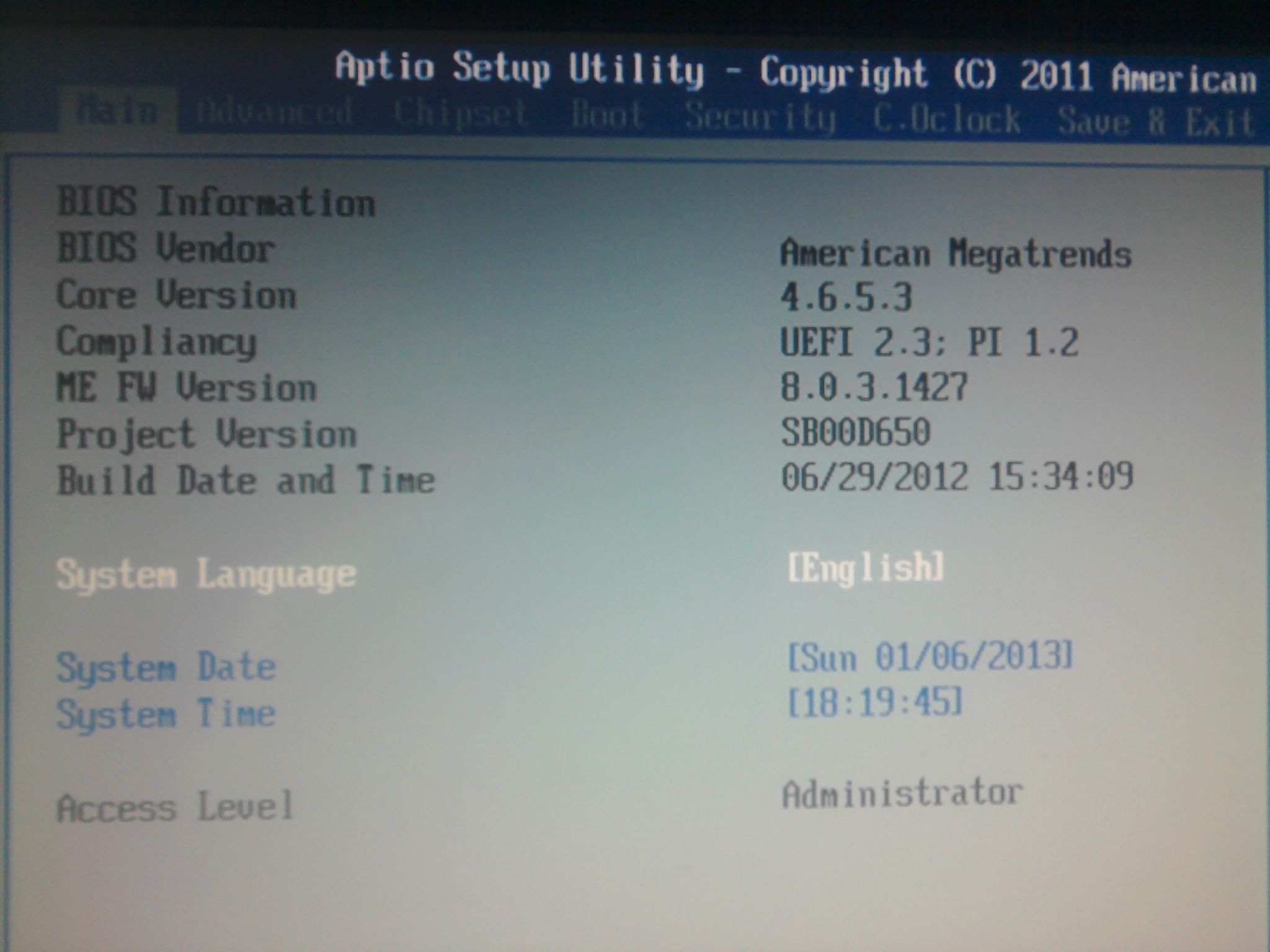1270x952 pixels.
Task: Click the Administrator access value
Action: click(902, 794)
